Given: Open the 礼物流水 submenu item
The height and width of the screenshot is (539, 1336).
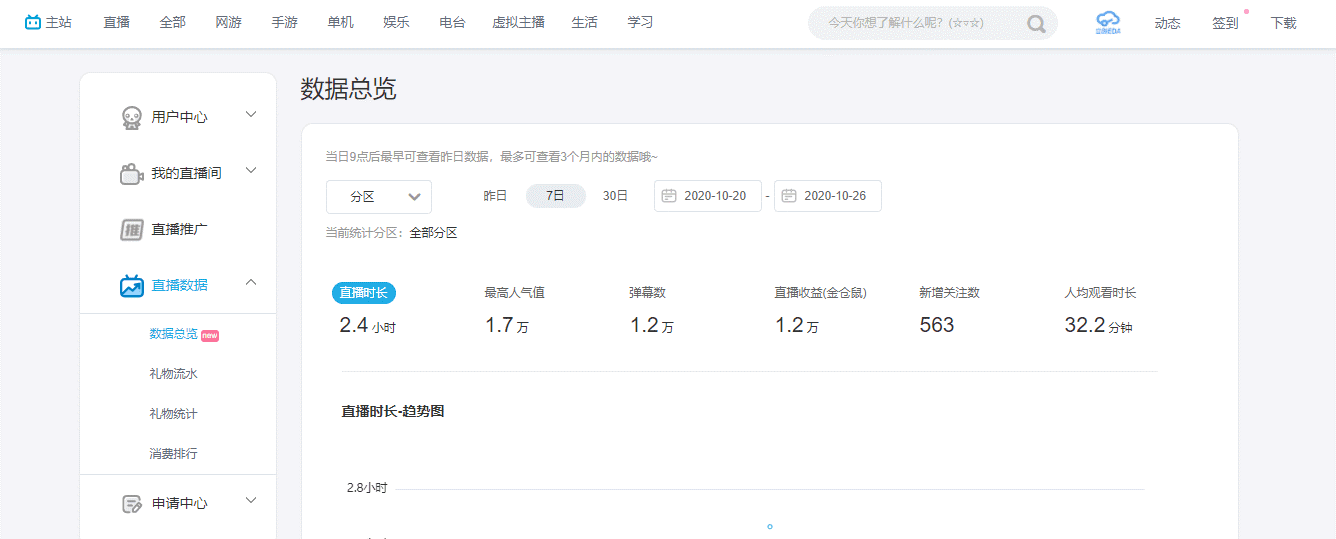Looking at the screenshot, I should pyautogui.click(x=173, y=373).
